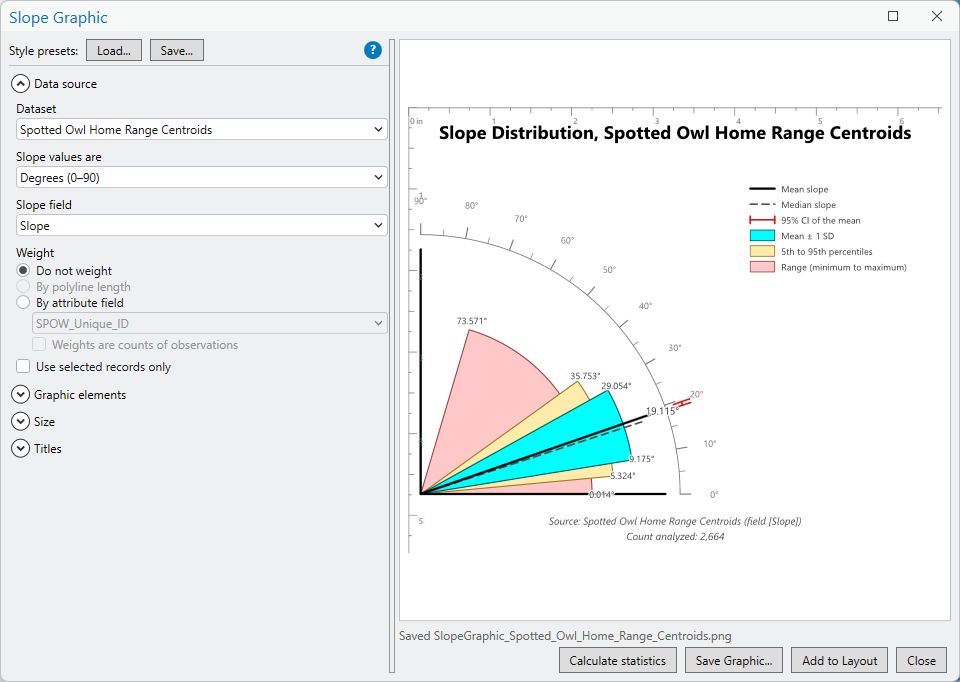Click the 5.324° label
Image resolution: width=960 pixels, height=682 pixels.
click(623, 476)
